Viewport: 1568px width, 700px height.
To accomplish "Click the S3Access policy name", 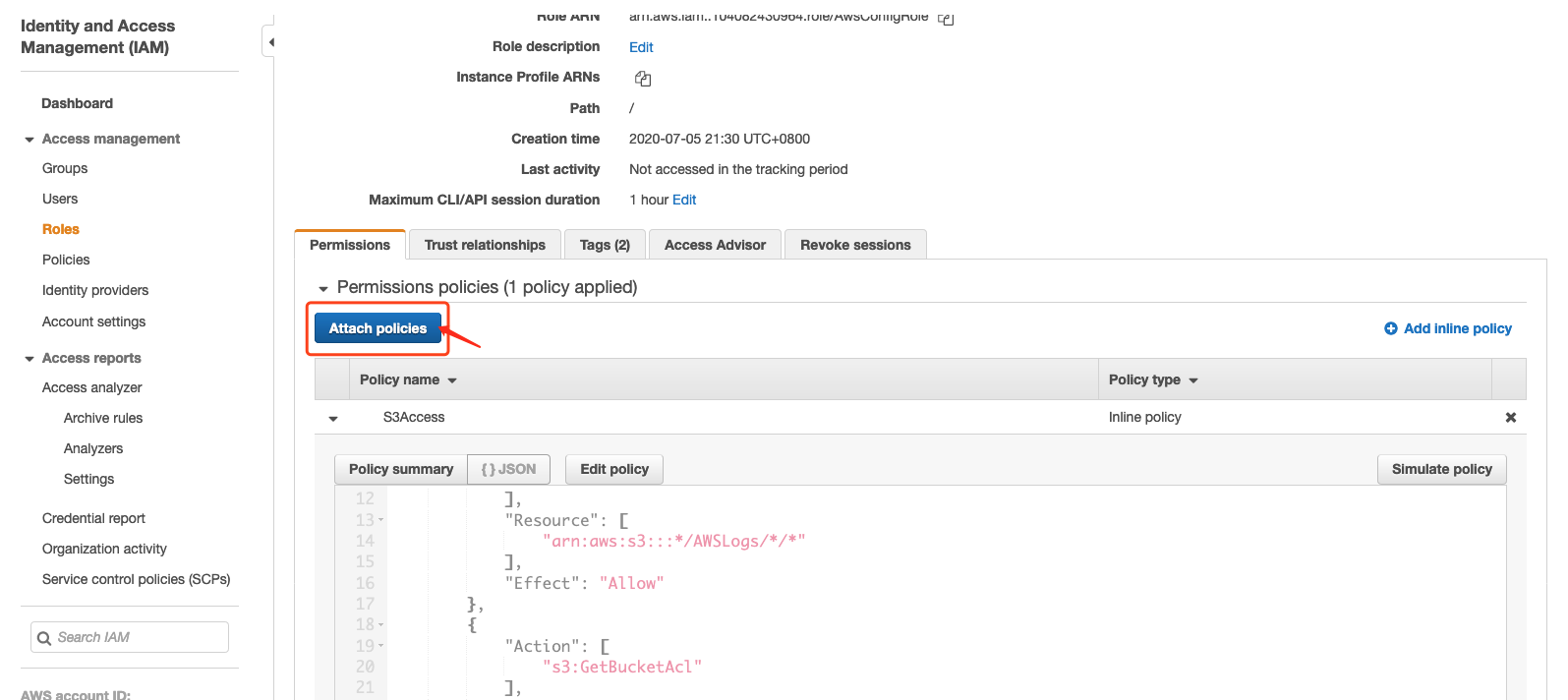I will click(x=414, y=417).
